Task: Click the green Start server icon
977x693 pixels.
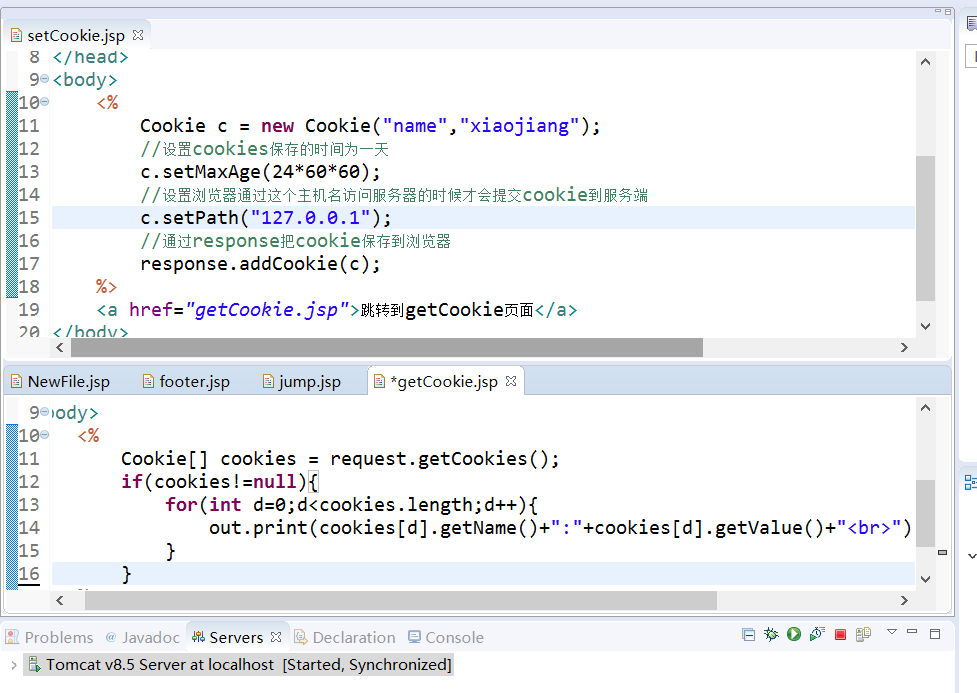Action: [x=793, y=634]
